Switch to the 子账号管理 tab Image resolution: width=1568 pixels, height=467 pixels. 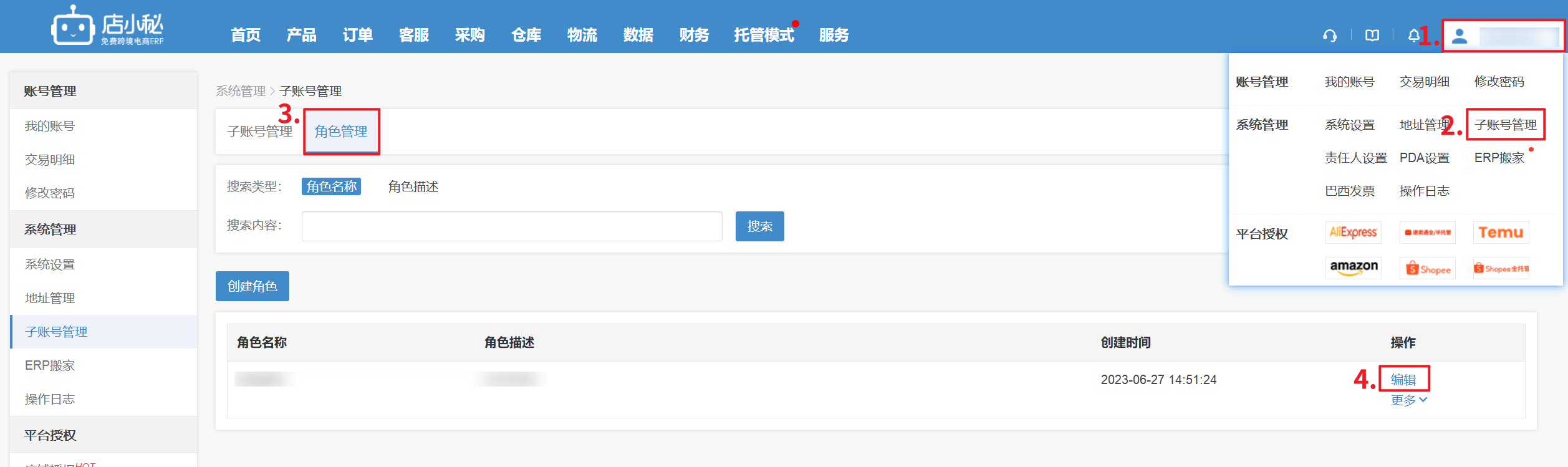(x=260, y=132)
